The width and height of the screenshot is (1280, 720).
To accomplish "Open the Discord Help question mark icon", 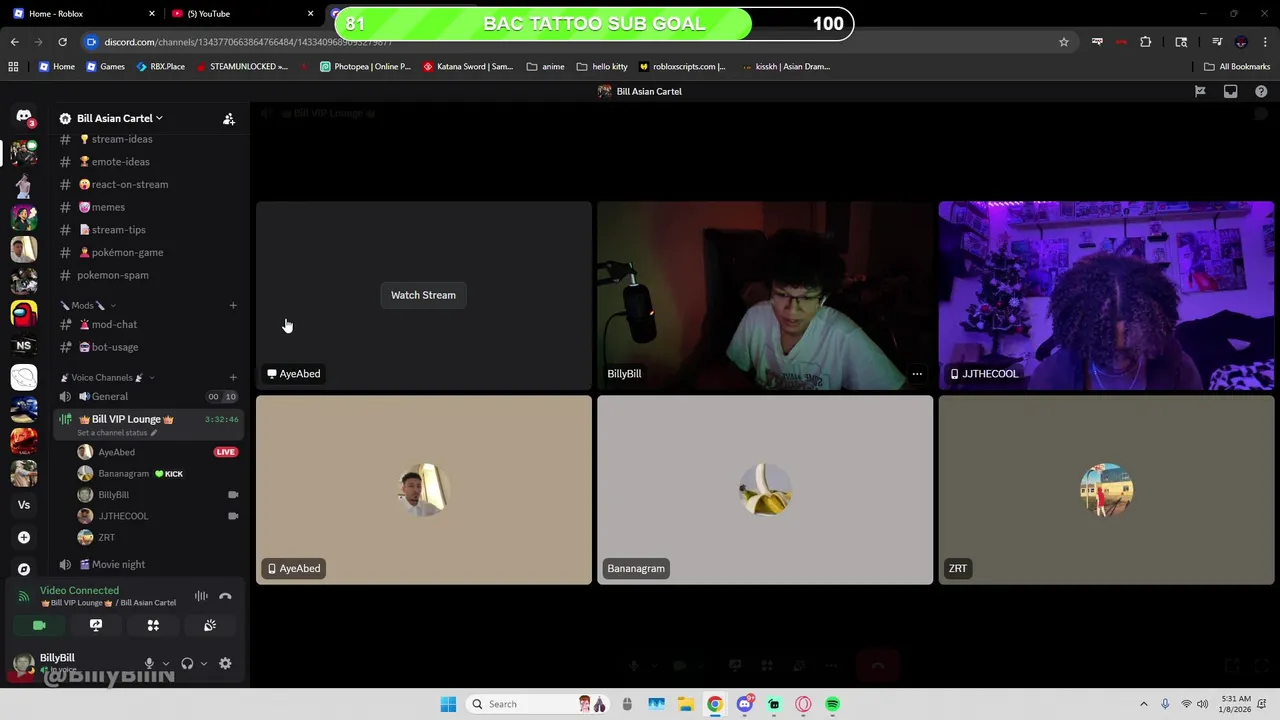I will 1261,91.
